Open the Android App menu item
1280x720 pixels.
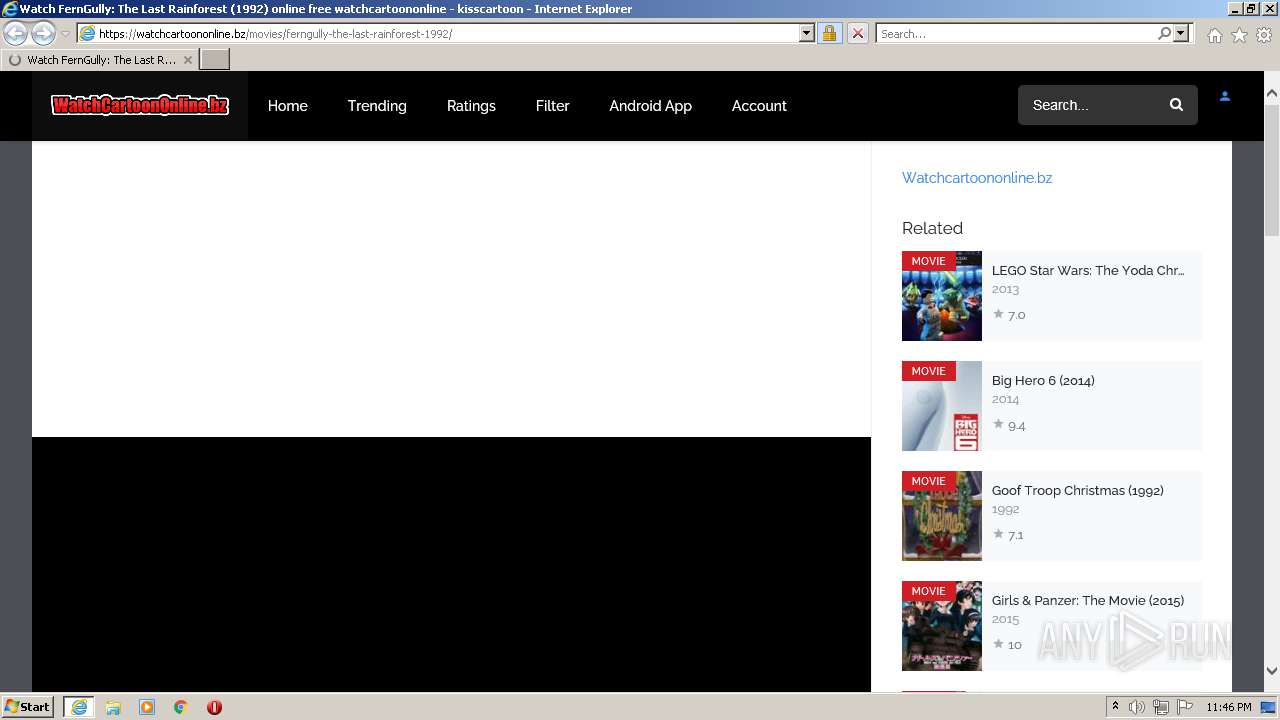(650, 106)
